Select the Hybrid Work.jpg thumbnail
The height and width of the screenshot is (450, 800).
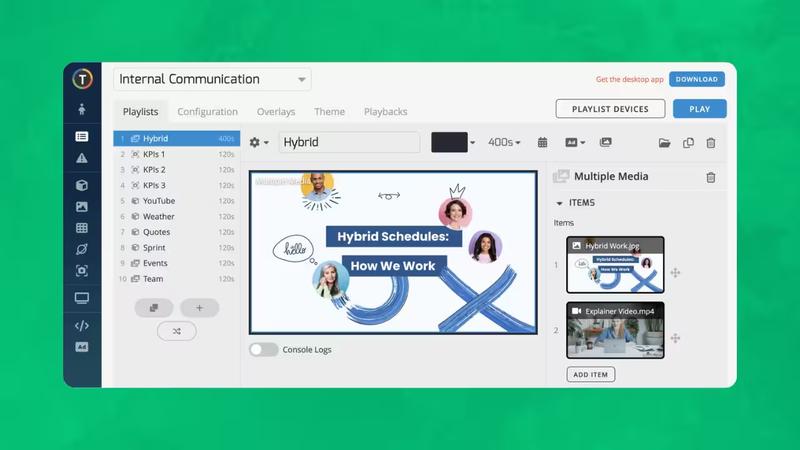point(615,265)
